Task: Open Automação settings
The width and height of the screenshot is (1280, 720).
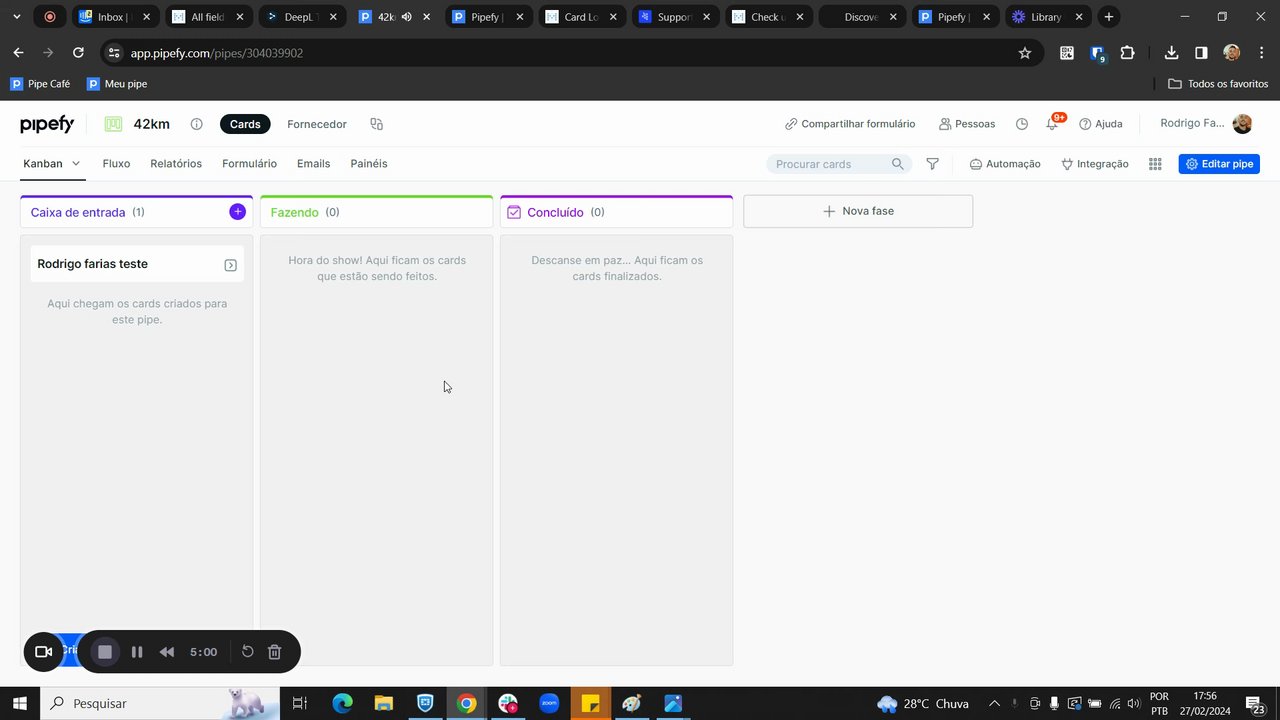Action: click(1005, 164)
